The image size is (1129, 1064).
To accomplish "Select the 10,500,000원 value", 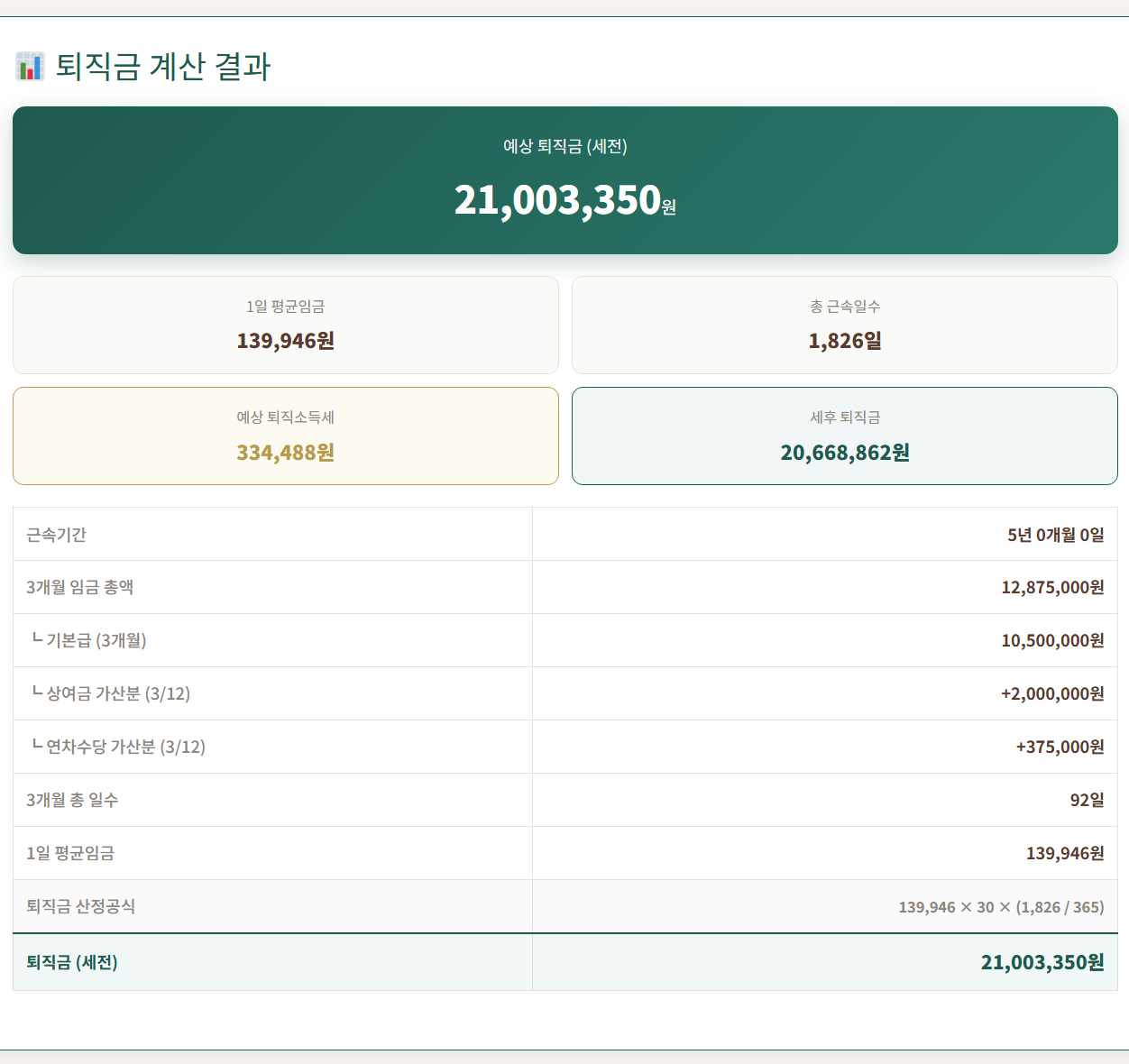I will pyautogui.click(x=1053, y=640).
